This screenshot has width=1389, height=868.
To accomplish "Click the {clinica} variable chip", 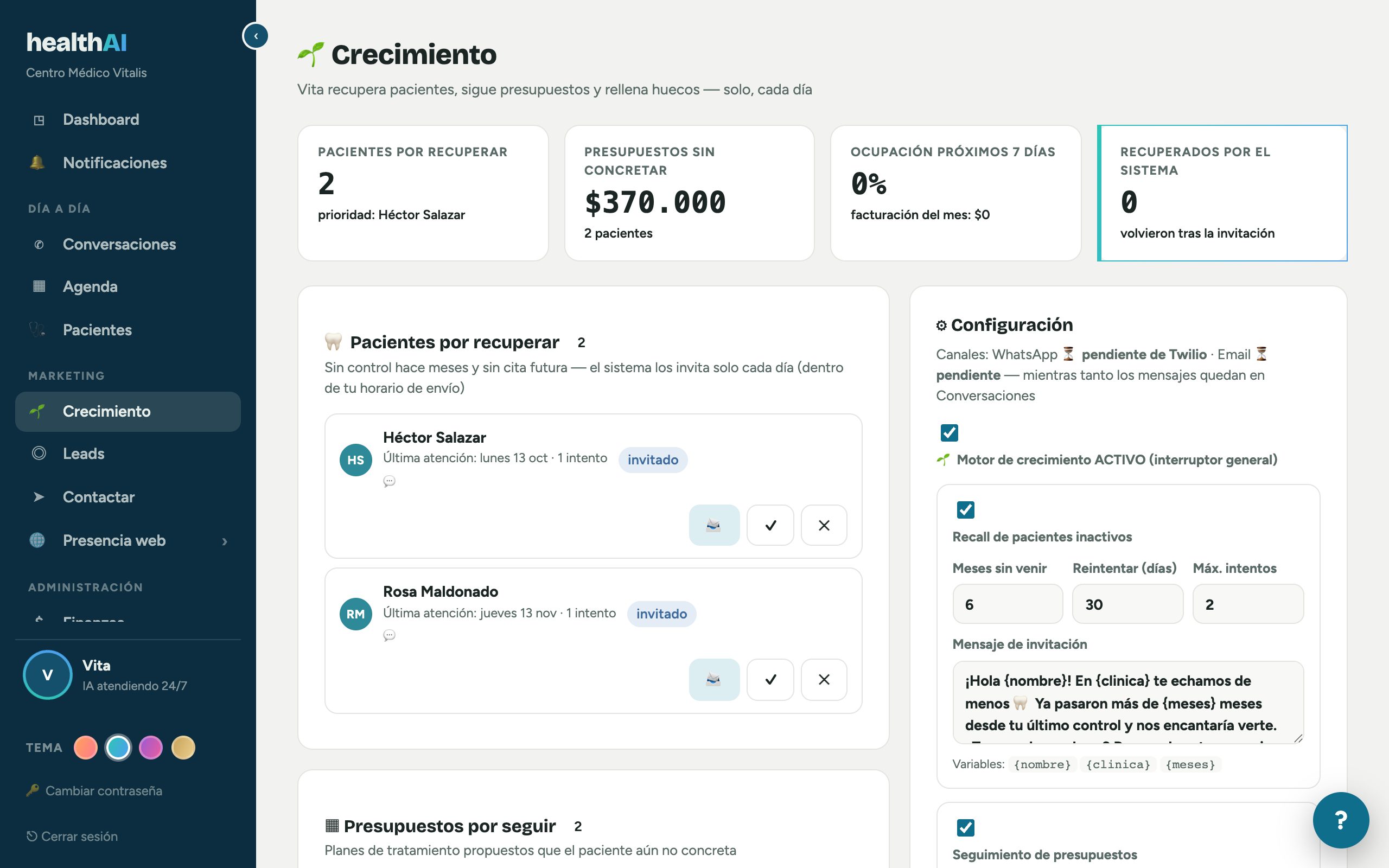I will [x=1118, y=765].
